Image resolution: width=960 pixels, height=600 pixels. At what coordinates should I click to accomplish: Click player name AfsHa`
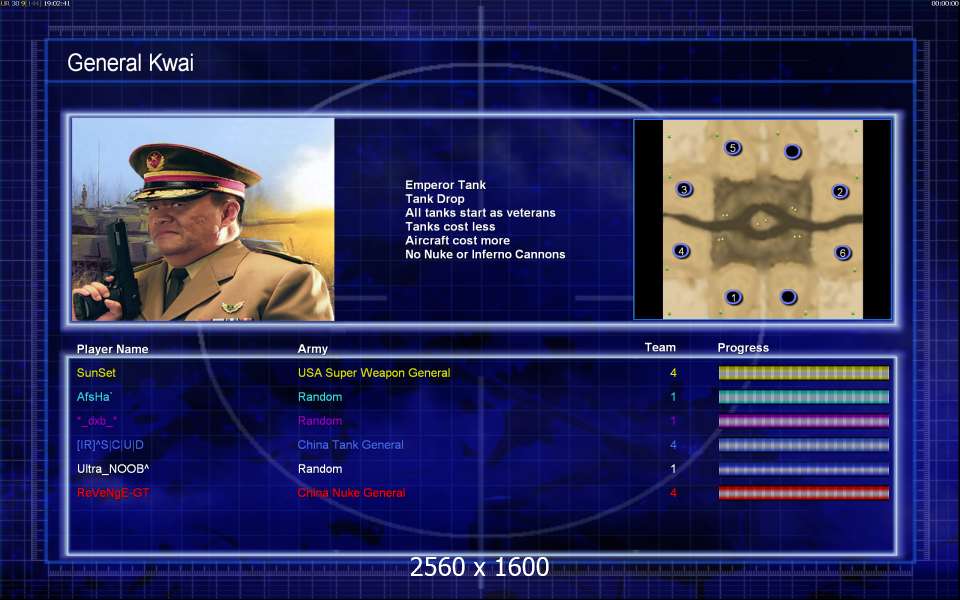click(94, 397)
